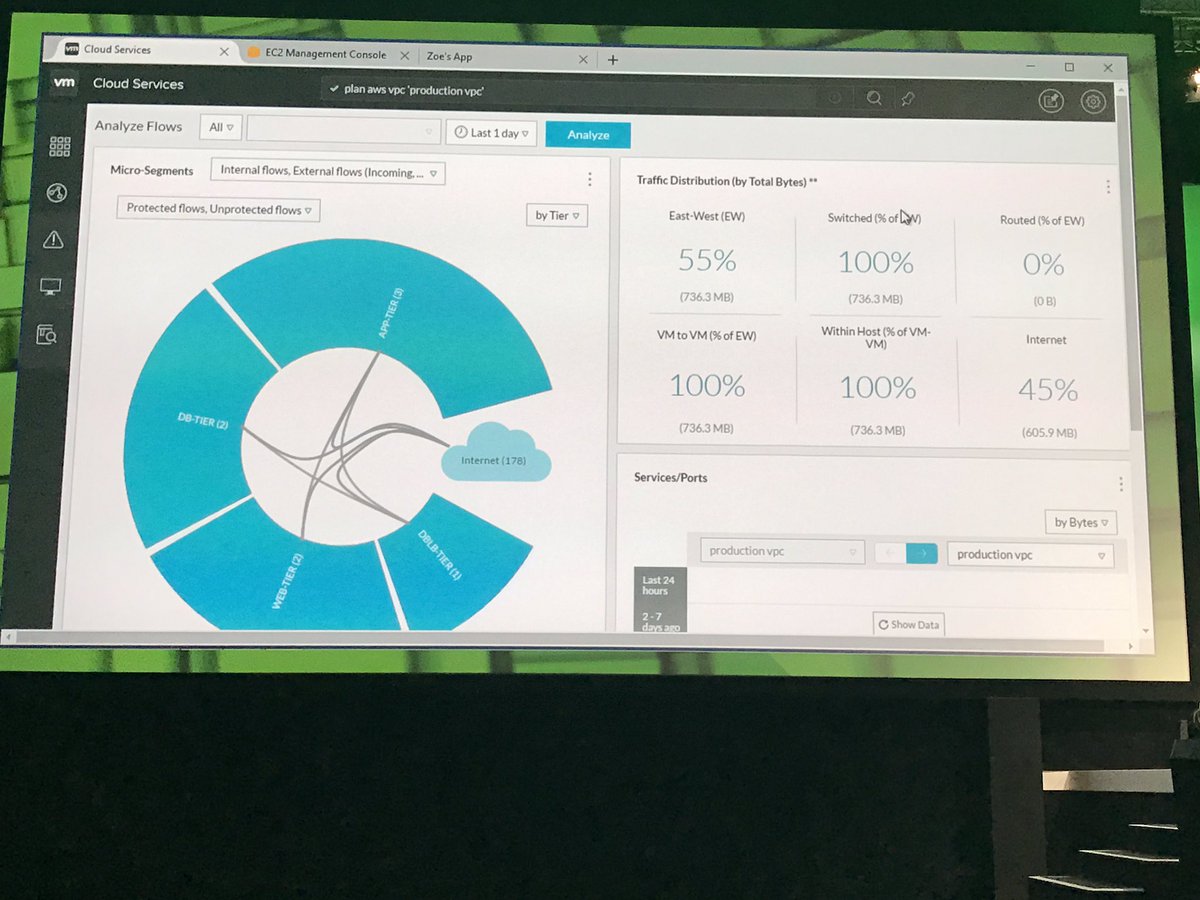The image size is (1200, 900).
Task: Click the Micro-Segments label
Action: (x=151, y=171)
